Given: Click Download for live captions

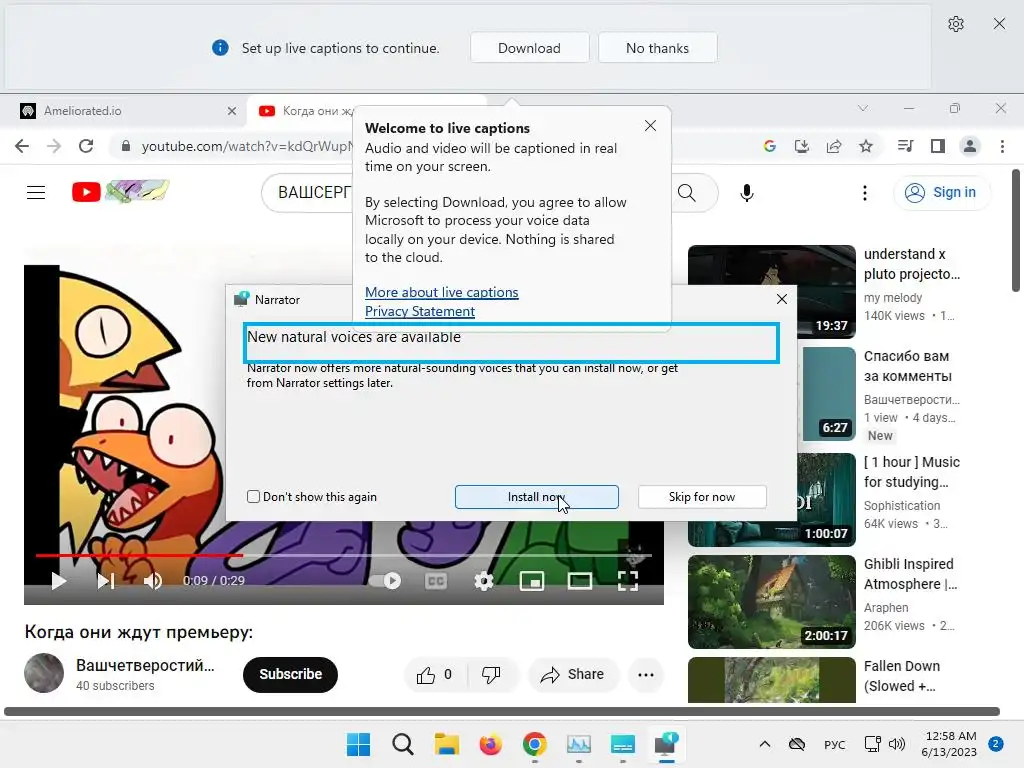Looking at the screenshot, I should click(x=529, y=48).
